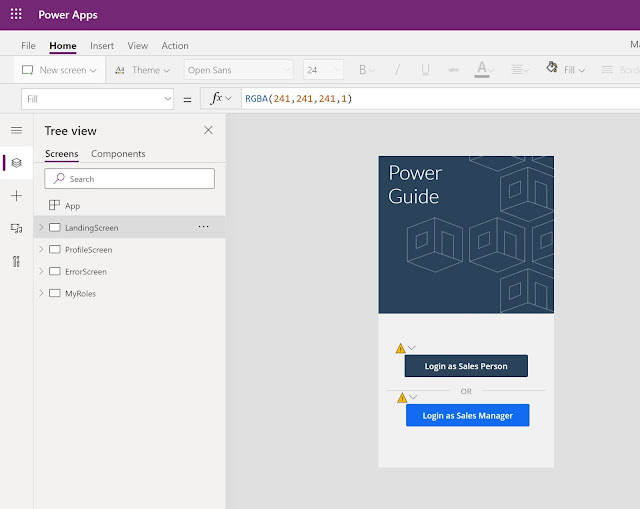Image resolution: width=640 pixels, height=509 pixels.
Task: Open the Advanced tools sidebar icon
Action: point(16,261)
